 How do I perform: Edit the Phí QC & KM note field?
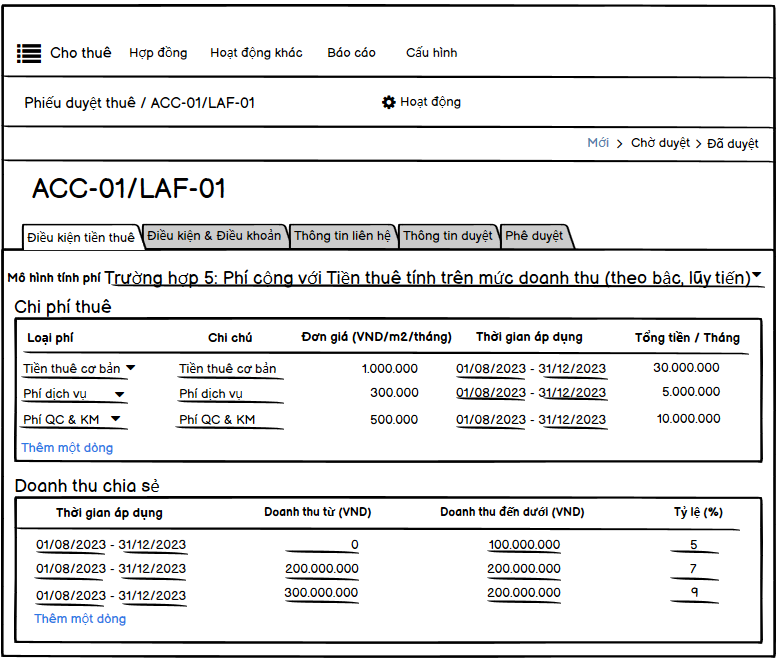[x=230, y=420]
